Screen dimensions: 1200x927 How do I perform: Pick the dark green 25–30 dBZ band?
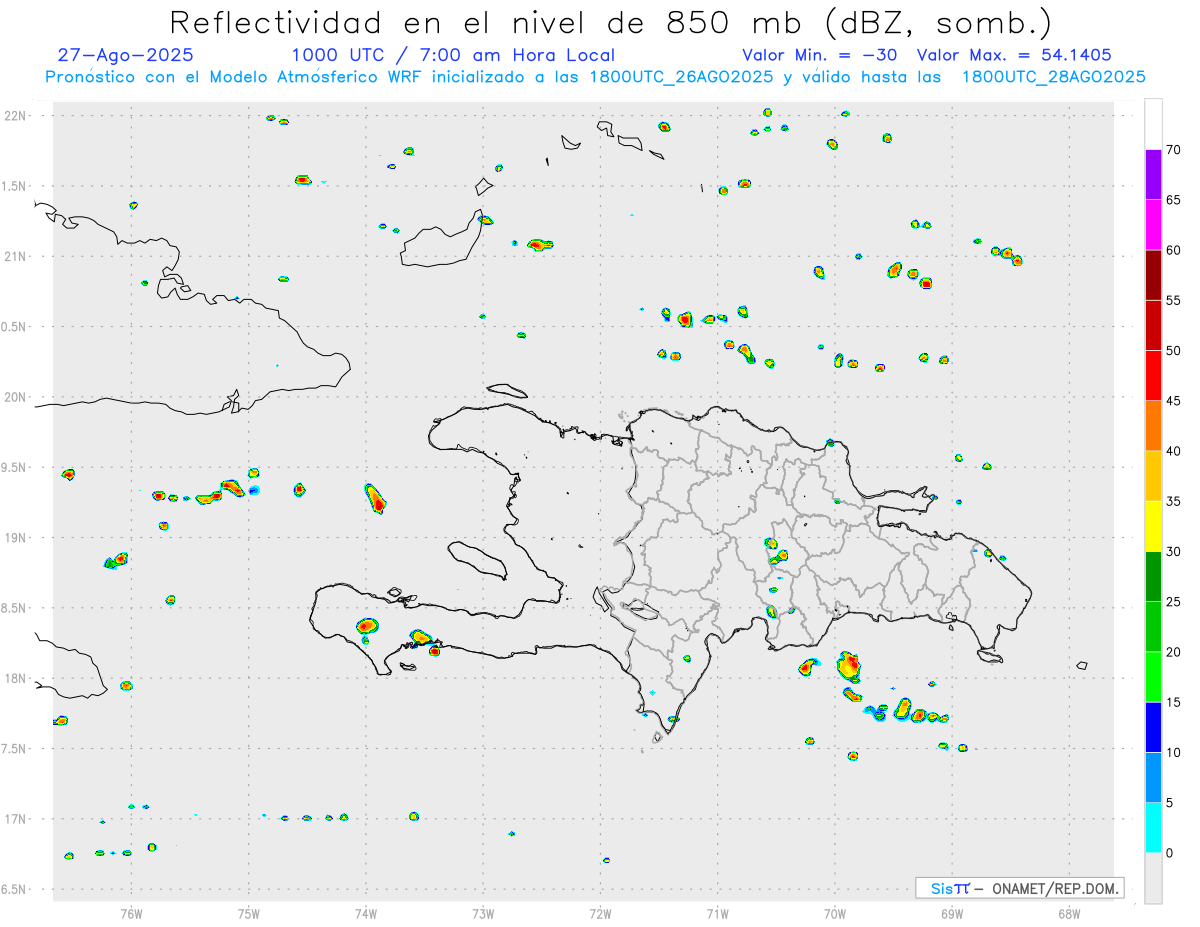pos(1153,577)
